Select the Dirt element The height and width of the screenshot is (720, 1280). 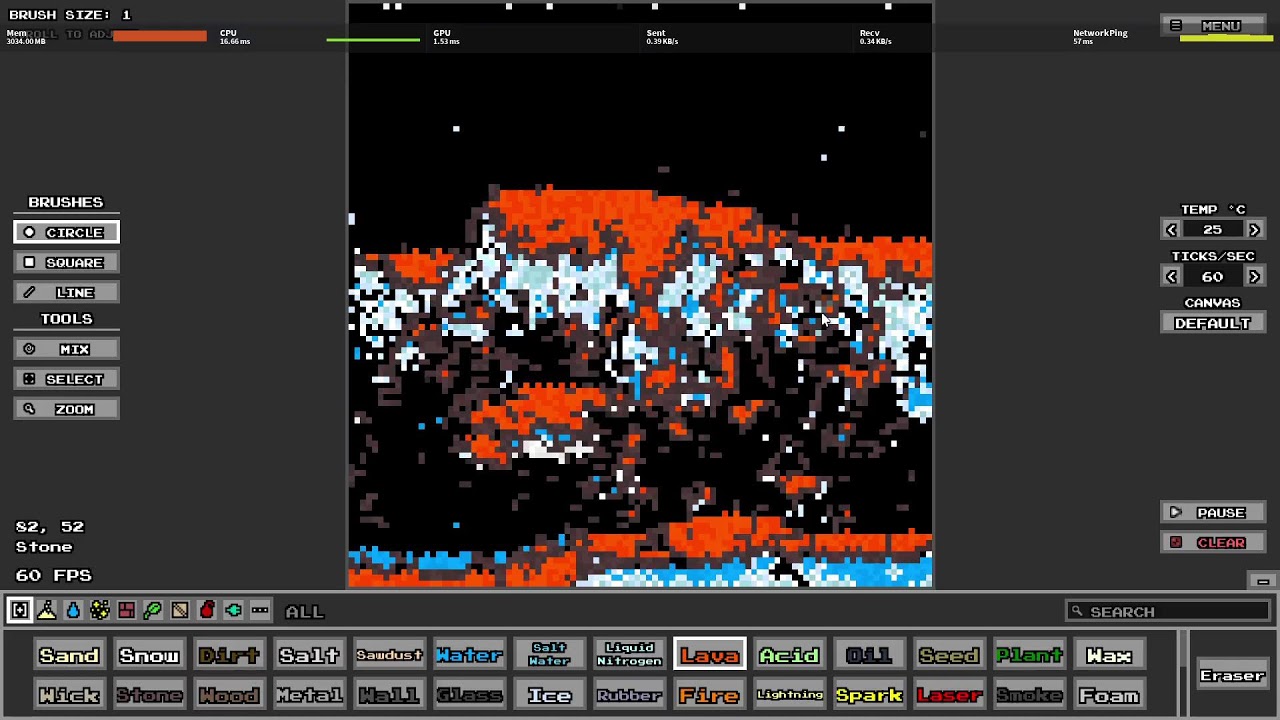coord(229,655)
